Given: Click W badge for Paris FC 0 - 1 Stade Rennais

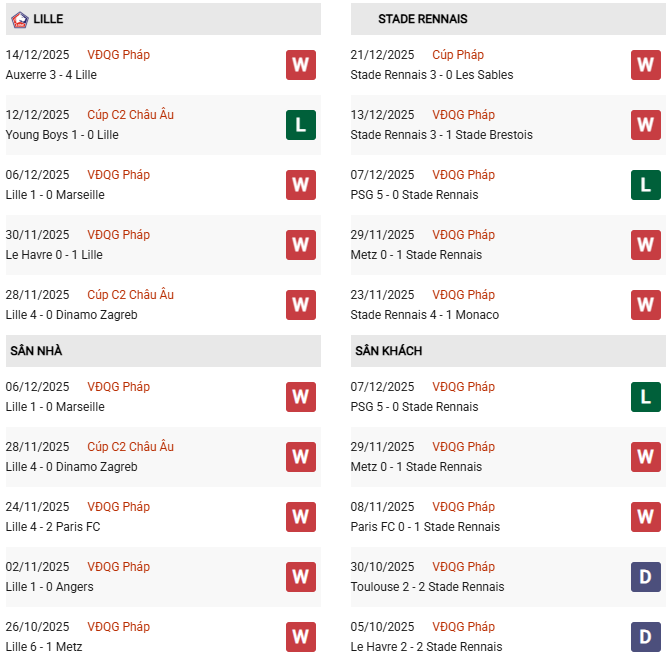Looking at the screenshot, I should [646, 517].
